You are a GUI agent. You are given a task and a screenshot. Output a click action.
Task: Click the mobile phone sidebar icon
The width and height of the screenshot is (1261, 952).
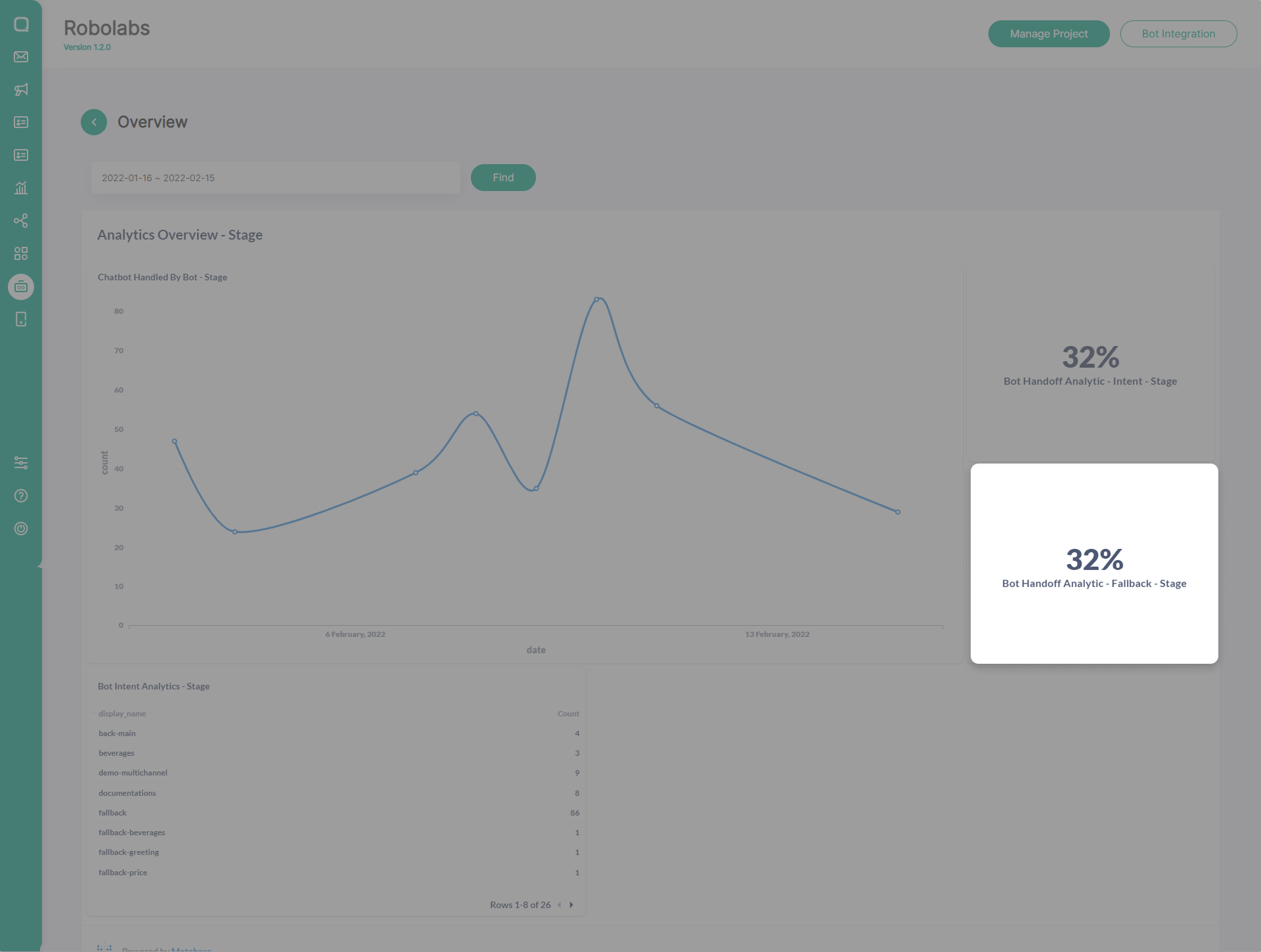(x=21, y=319)
